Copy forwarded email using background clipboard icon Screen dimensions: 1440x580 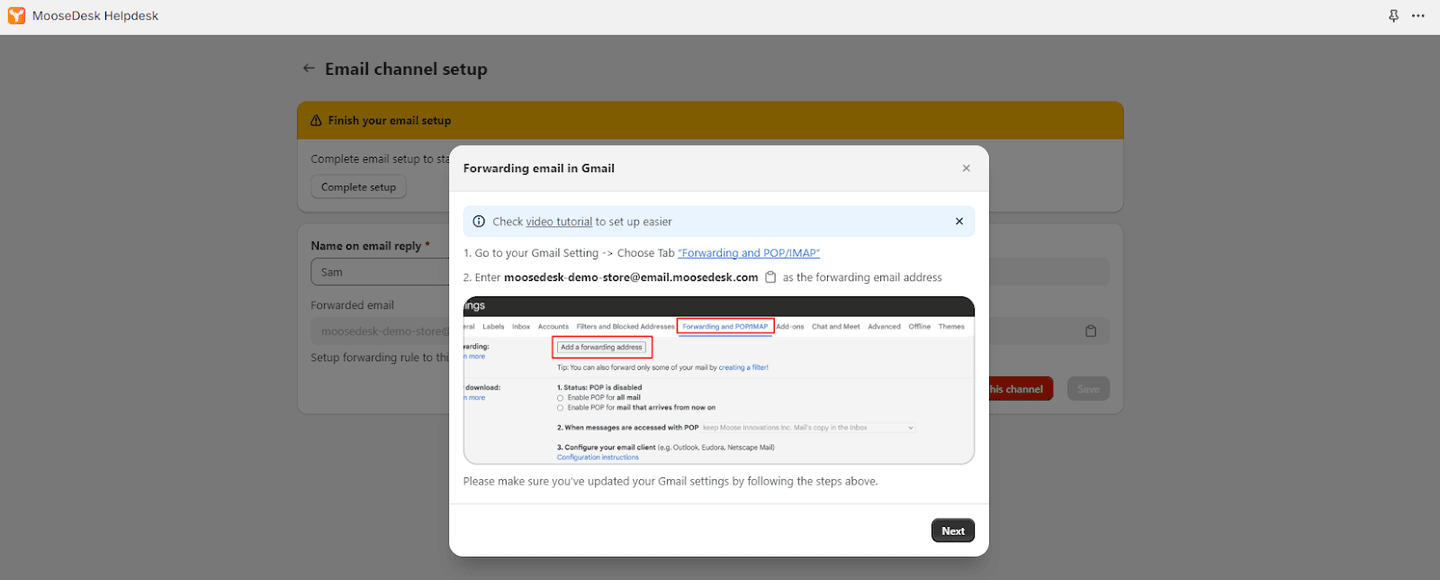click(1091, 331)
